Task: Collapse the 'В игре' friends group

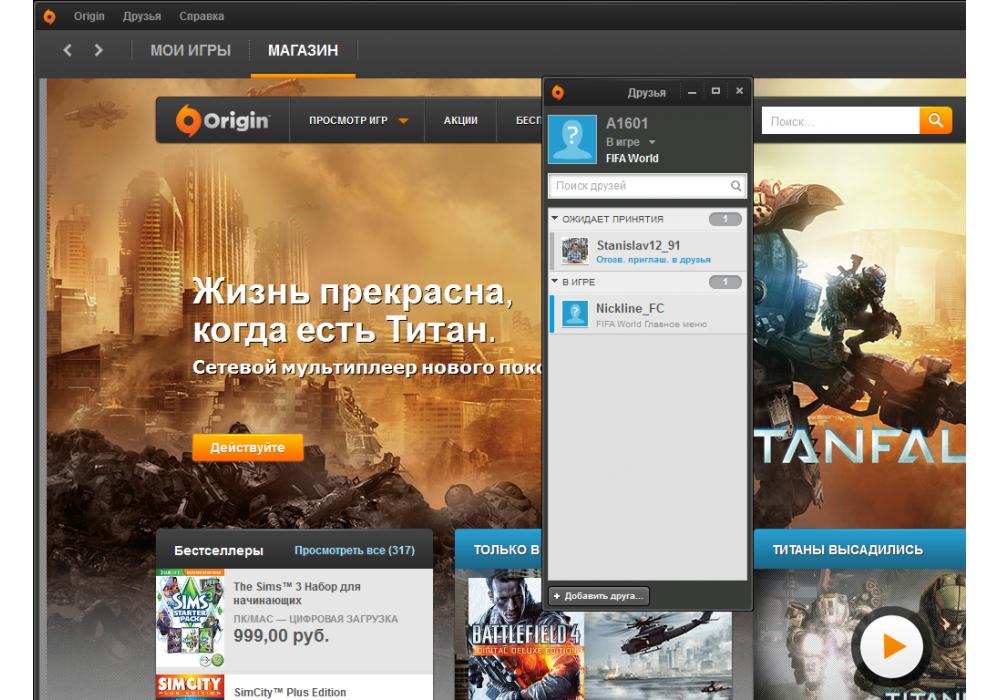Action: point(555,282)
